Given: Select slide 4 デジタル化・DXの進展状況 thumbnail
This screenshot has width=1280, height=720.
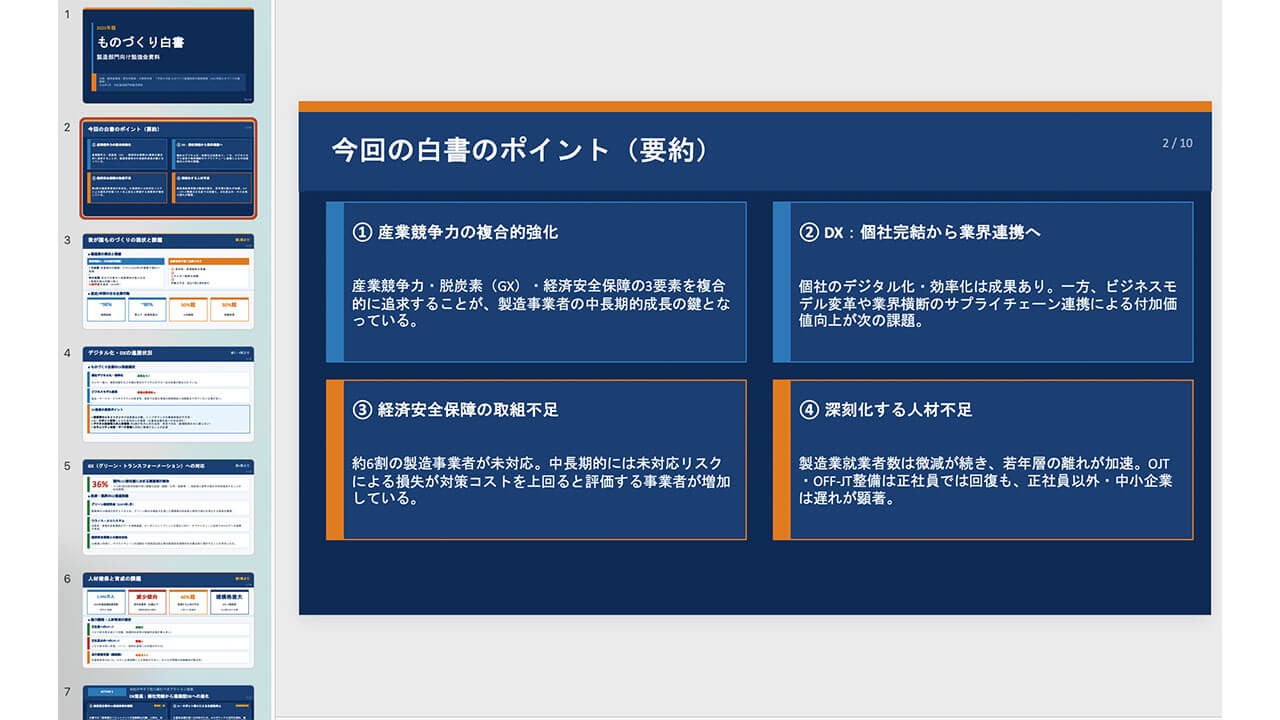Looking at the screenshot, I should tap(169, 397).
